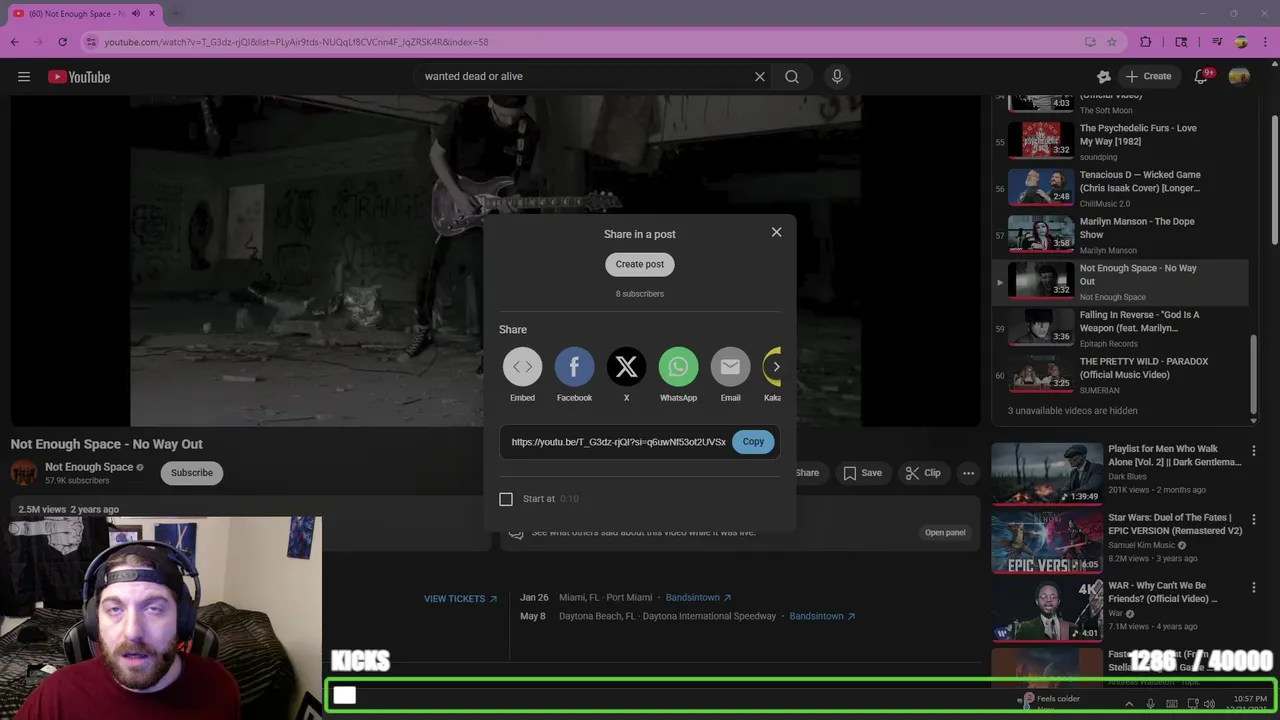Go to YouTube home logo
This screenshot has width=1280, height=720.
(79, 77)
